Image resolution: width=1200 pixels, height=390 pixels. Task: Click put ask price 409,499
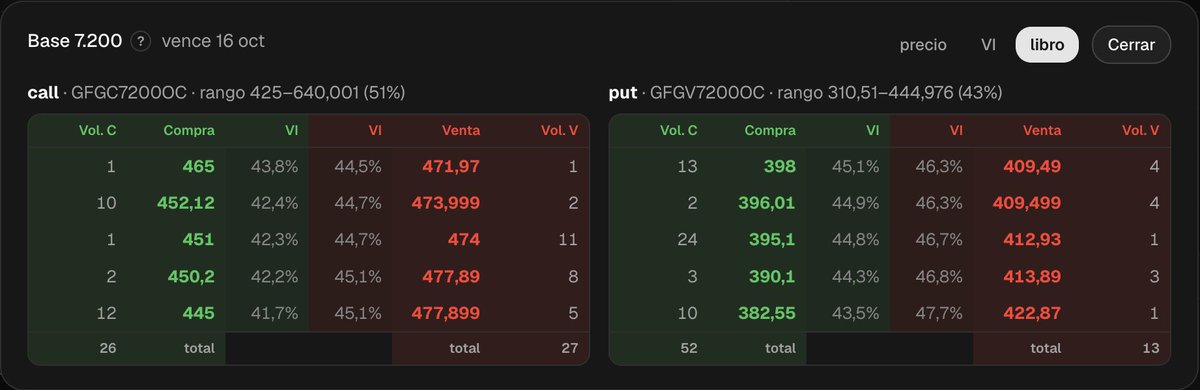click(x=1027, y=203)
